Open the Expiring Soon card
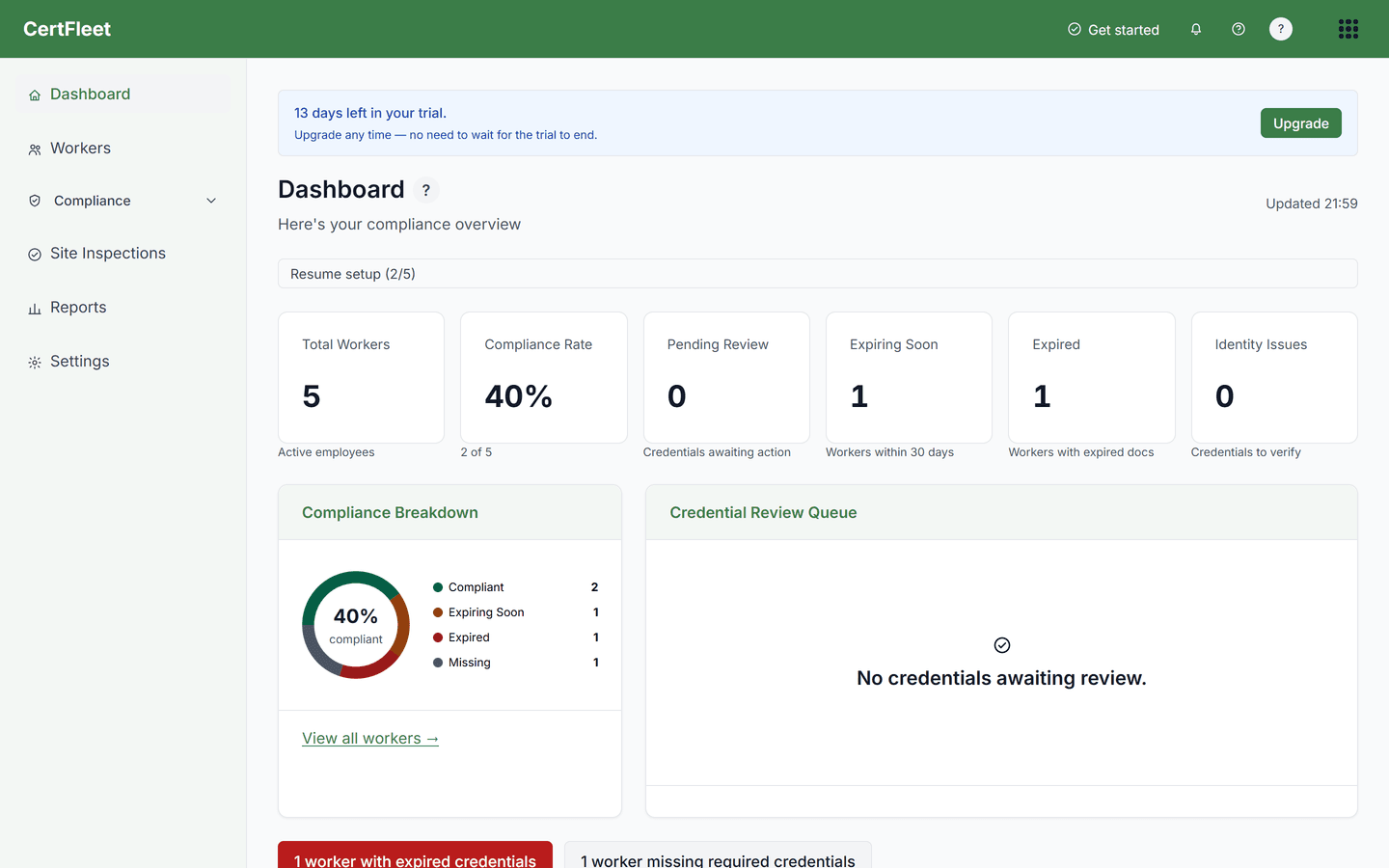This screenshot has width=1389, height=868. pyautogui.click(x=909, y=377)
